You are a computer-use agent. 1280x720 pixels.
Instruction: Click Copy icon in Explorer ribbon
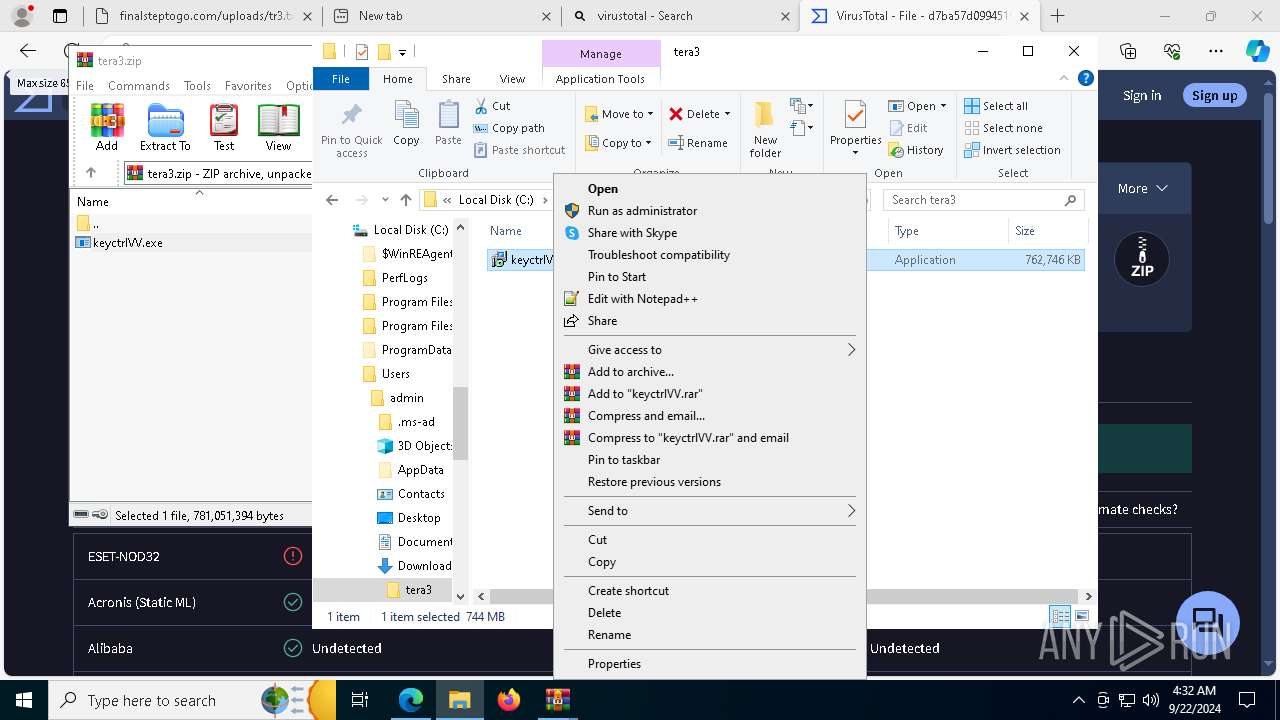click(x=406, y=124)
